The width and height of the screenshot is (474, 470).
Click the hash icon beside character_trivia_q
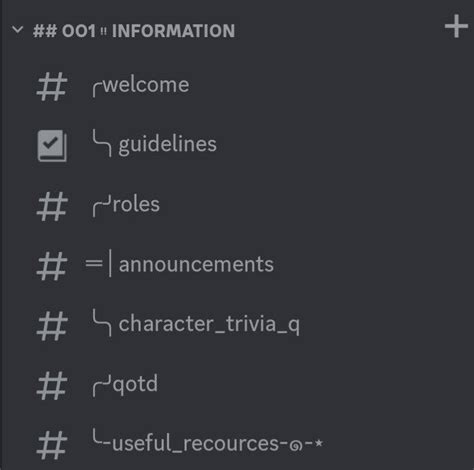click(x=52, y=326)
